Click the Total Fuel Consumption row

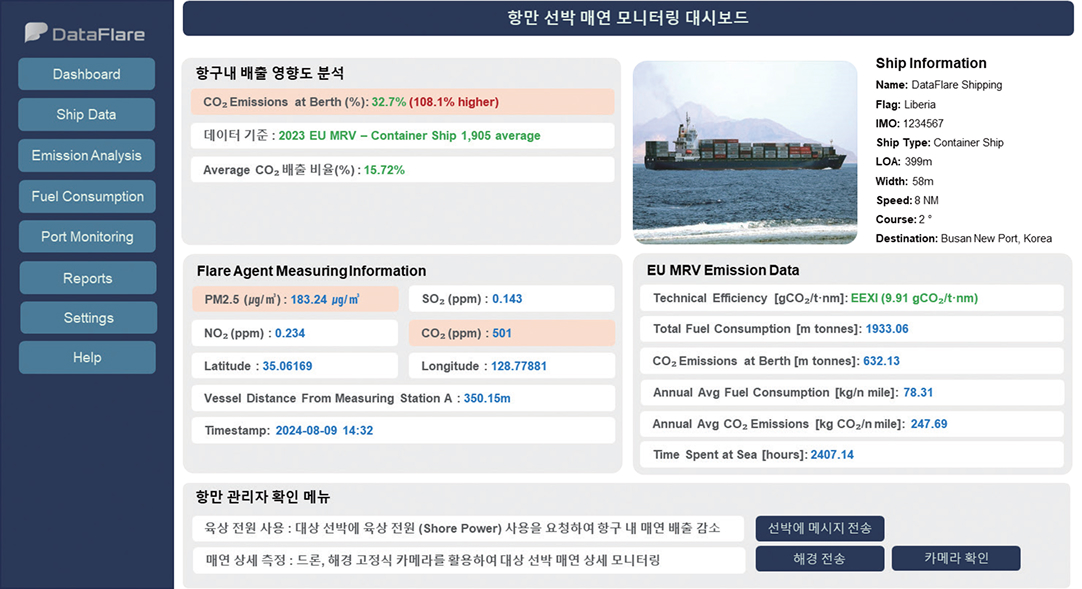pos(851,329)
